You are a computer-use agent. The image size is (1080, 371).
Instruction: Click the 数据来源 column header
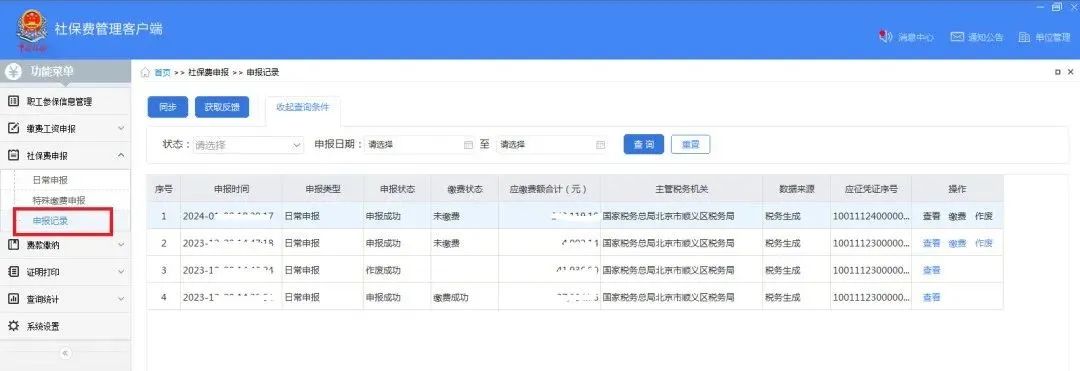pyautogui.click(x=796, y=189)
